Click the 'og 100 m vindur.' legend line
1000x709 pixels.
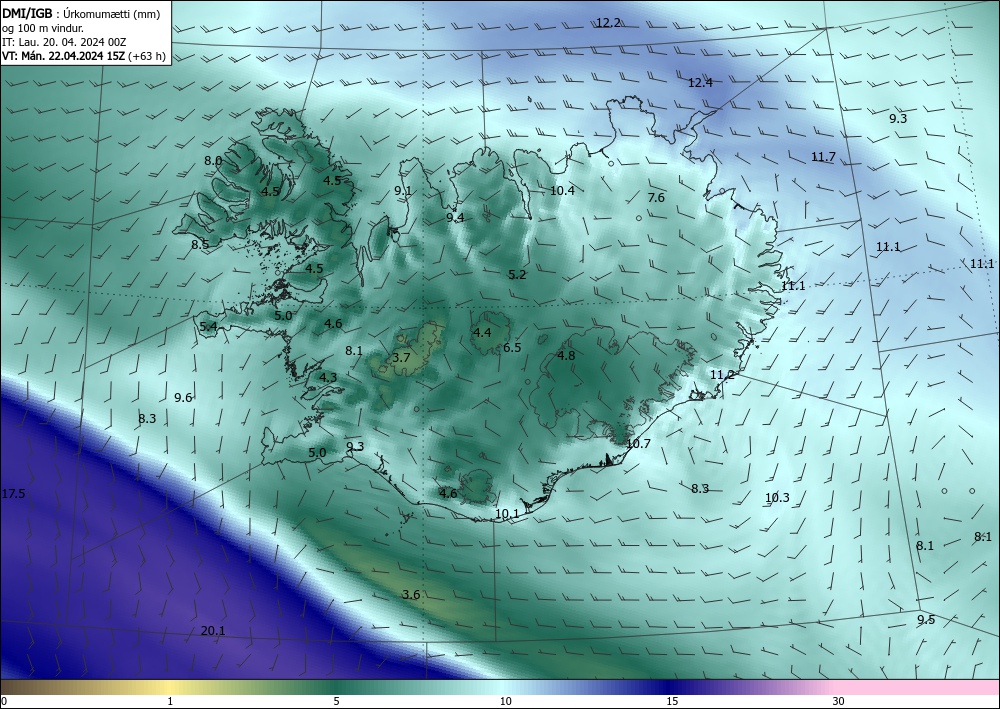(x=43, y=28)
